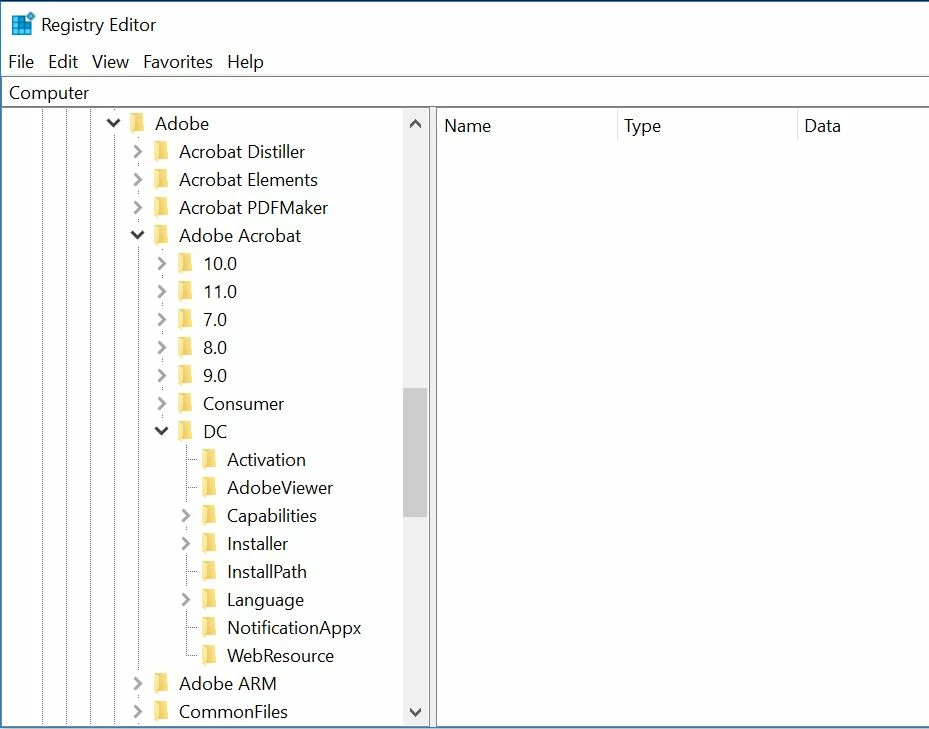This screenshot has width=929, height=729.
Task: Click the address bar showing Computer
Action: [x=464, y=92]
